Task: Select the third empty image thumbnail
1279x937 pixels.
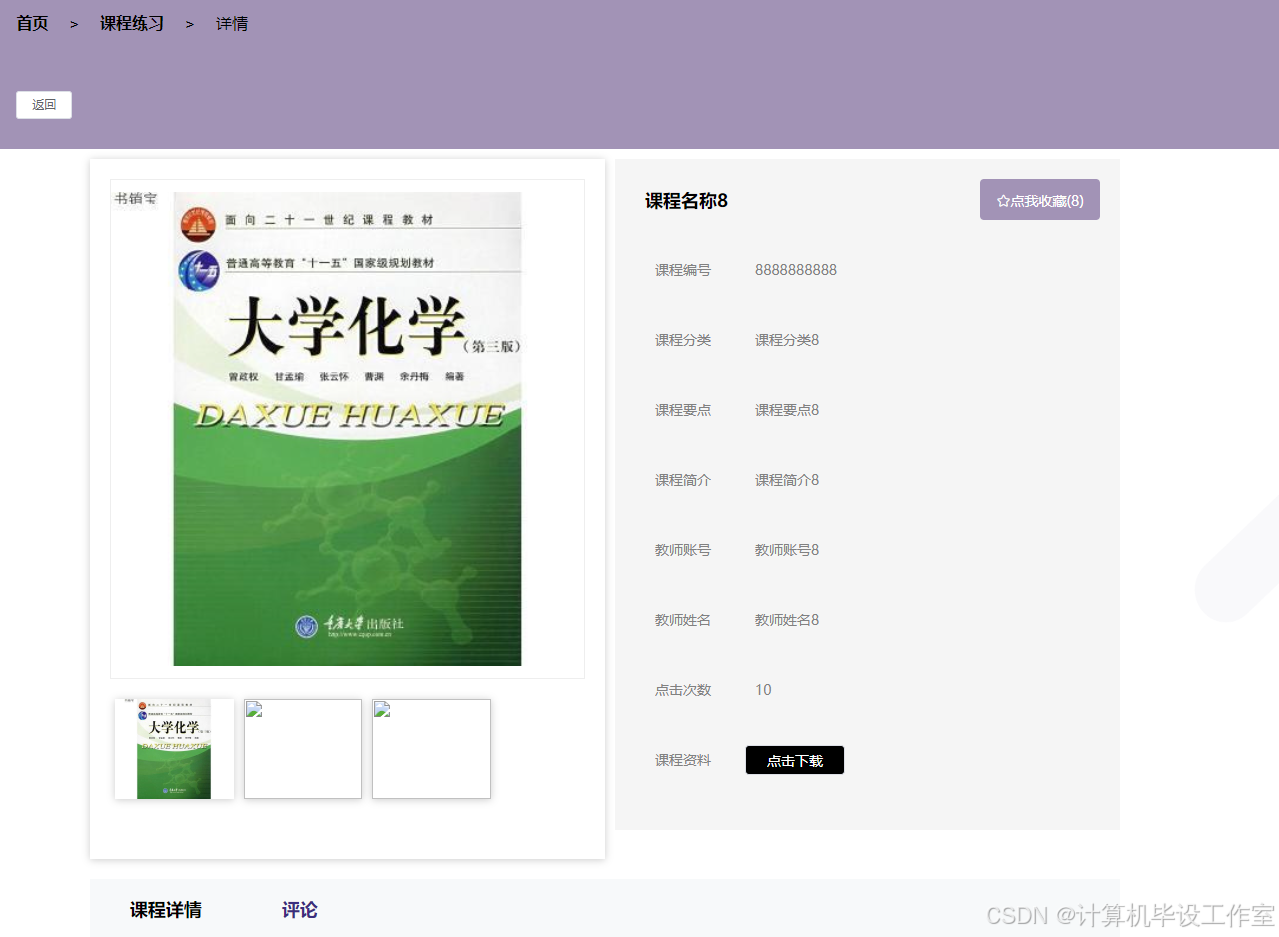Action: click(430, 748)
